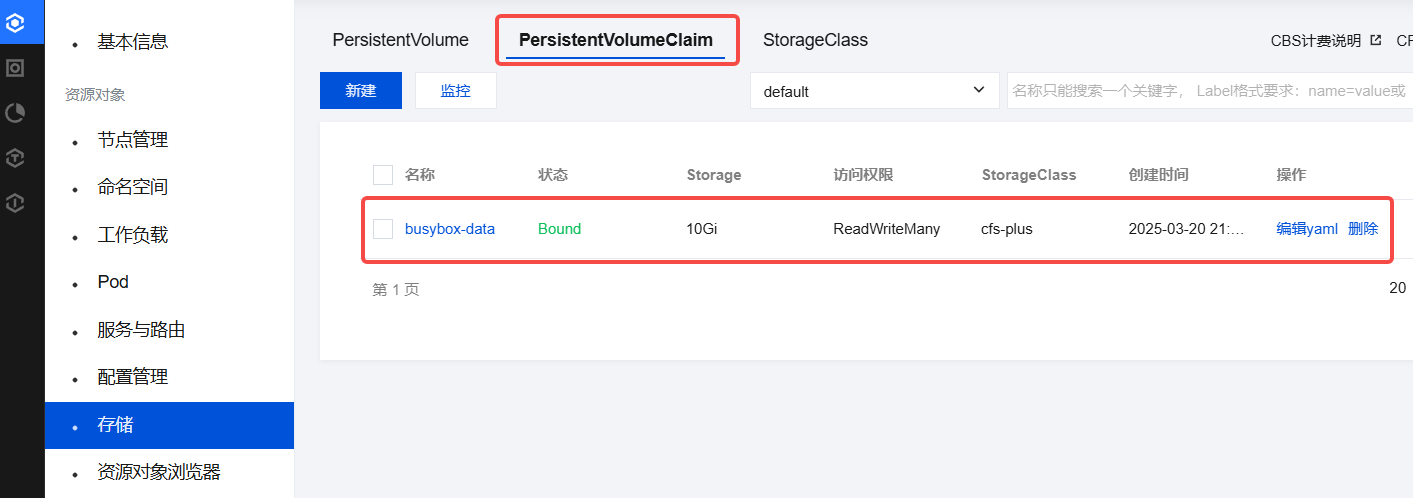Switch to the StorageClass tab
Viewport: 1413px width, 498px height.
coord(815,40)
